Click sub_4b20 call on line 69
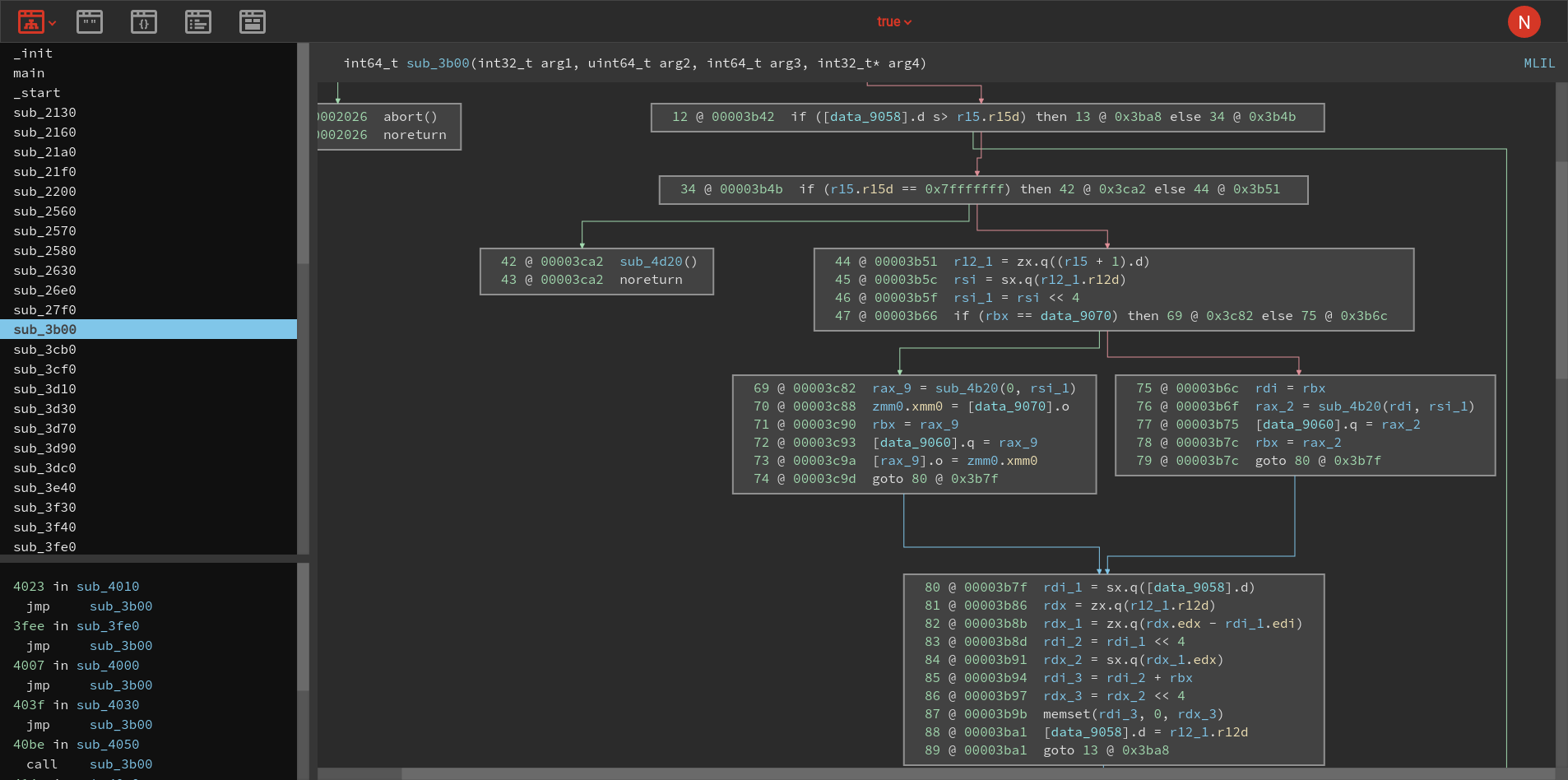 [x=967, y=388]
